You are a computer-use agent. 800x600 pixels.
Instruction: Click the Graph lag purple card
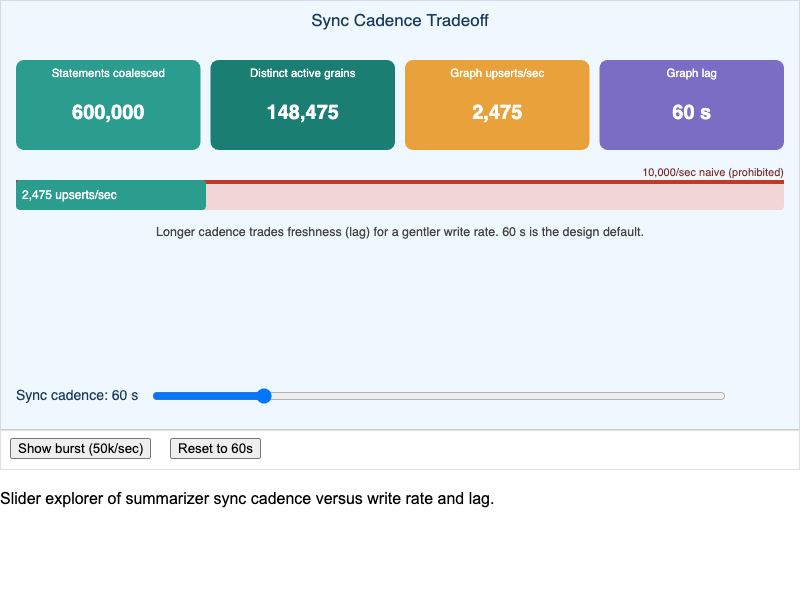coord(691,105)
